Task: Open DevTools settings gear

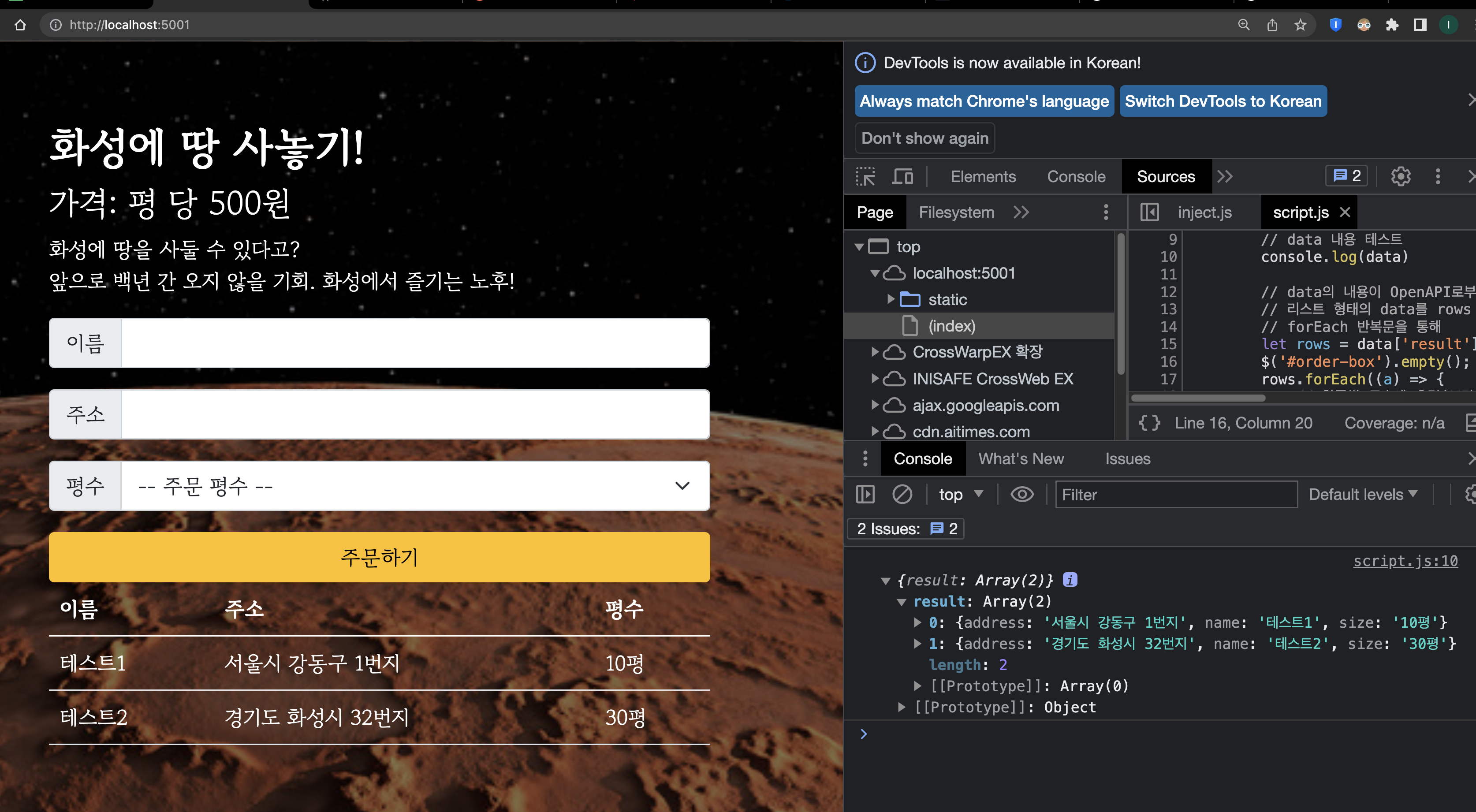Action: coord(1400,176)
